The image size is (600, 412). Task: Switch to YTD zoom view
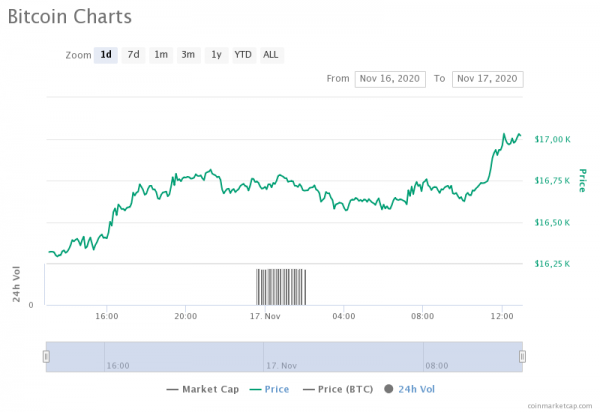click(243, 55)
